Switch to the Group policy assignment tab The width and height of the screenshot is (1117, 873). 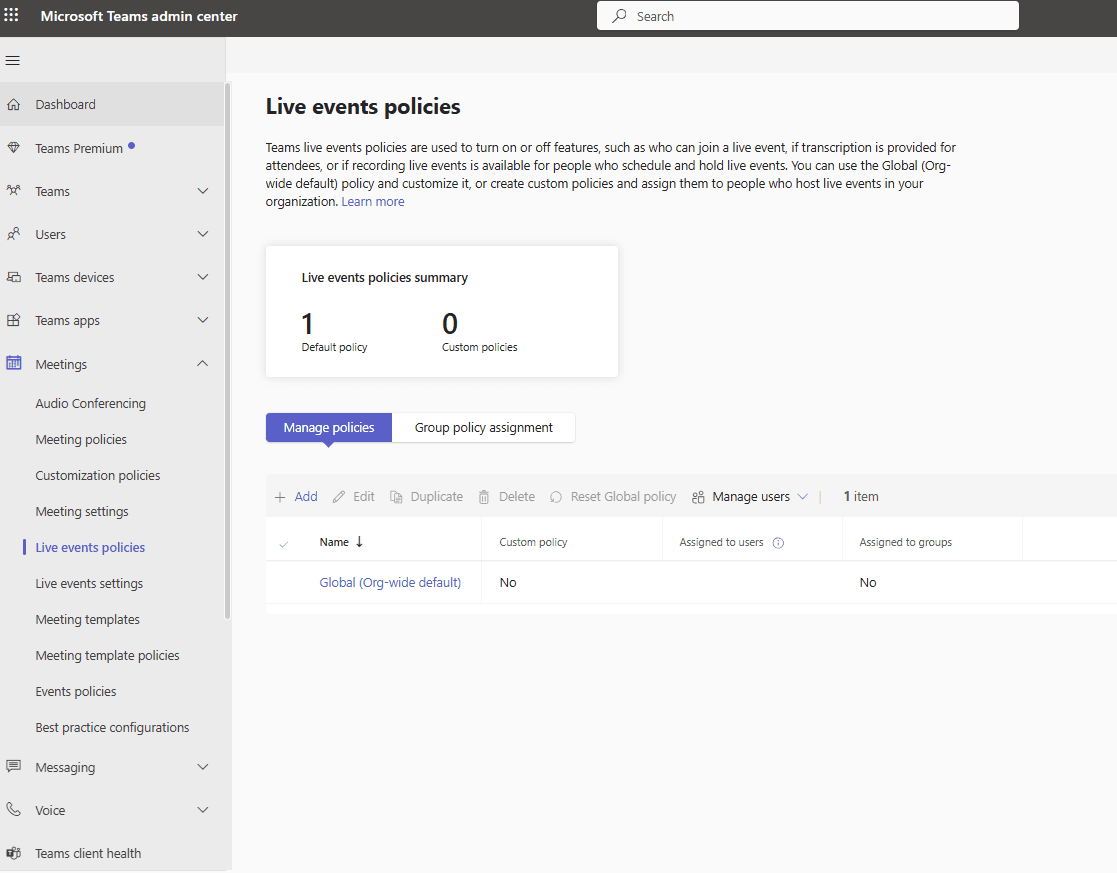coord(483,427)
